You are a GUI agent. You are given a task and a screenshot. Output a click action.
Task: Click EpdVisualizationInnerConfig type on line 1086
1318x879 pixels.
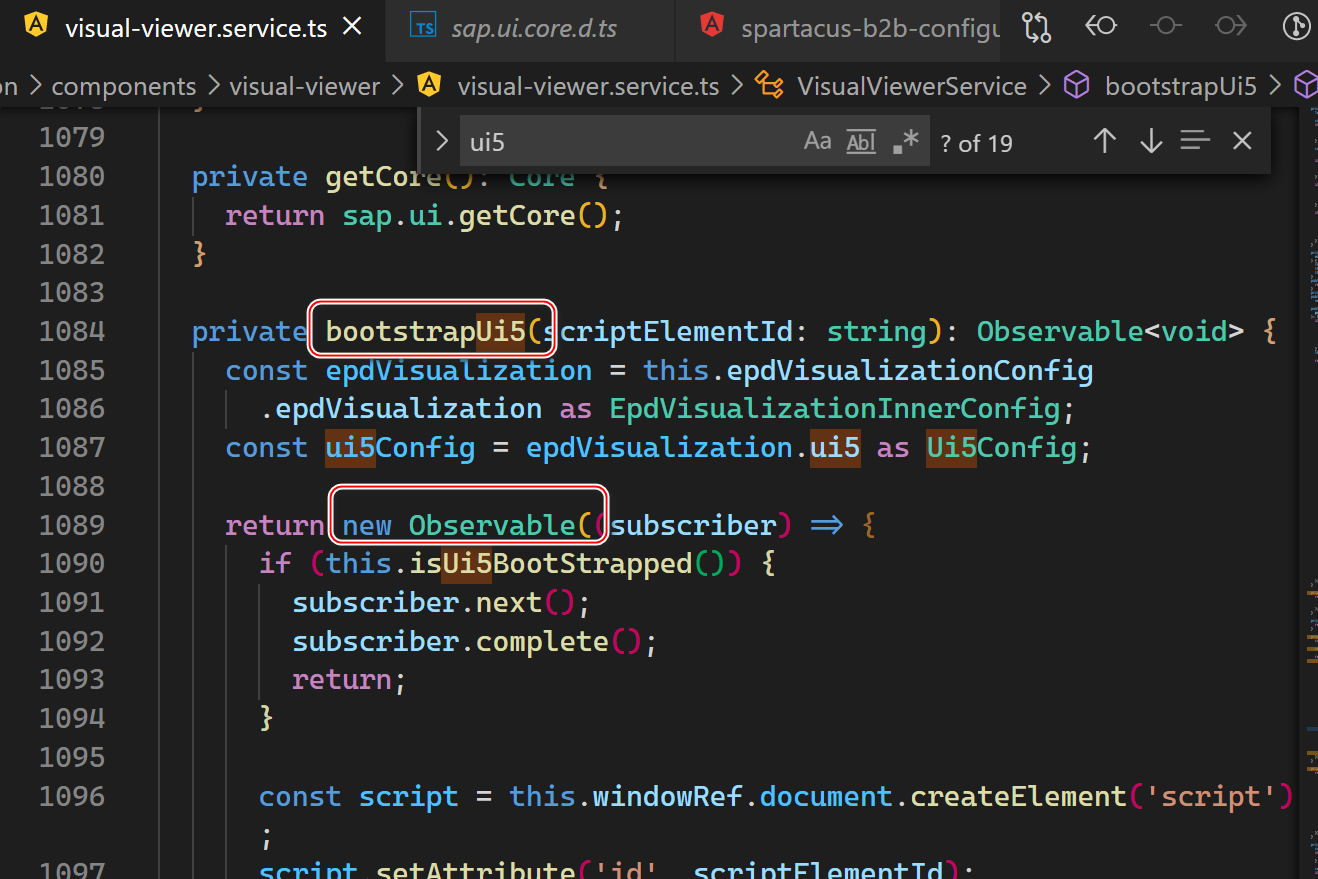pyautogui.click(x=834, y=409)
